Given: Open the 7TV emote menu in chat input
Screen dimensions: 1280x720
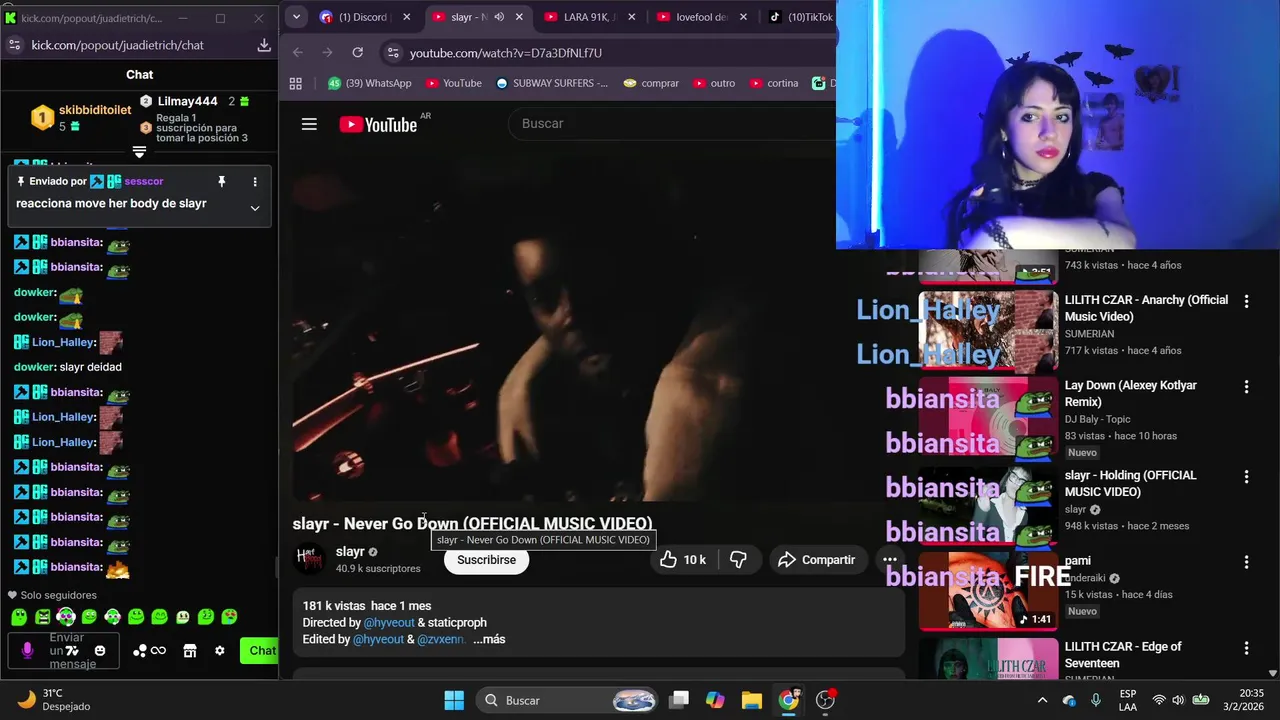Looking at the screenshot, I should pos(74,650).
